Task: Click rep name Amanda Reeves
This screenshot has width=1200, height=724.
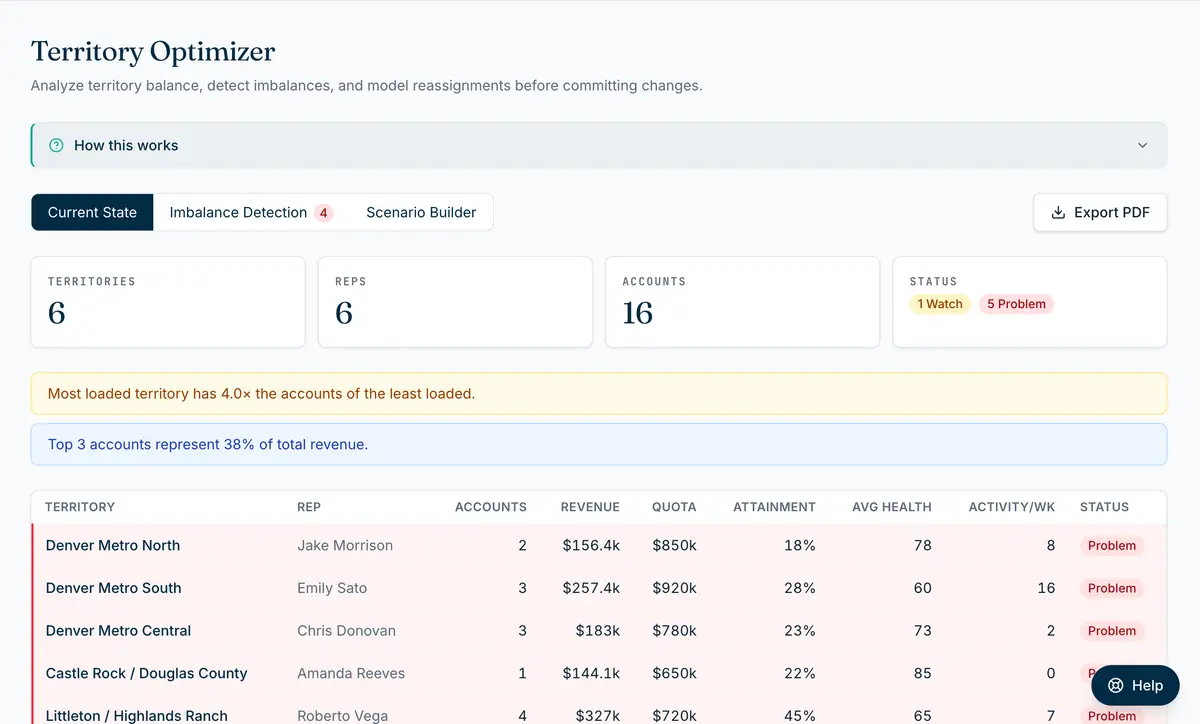Action: click(351, 673)
